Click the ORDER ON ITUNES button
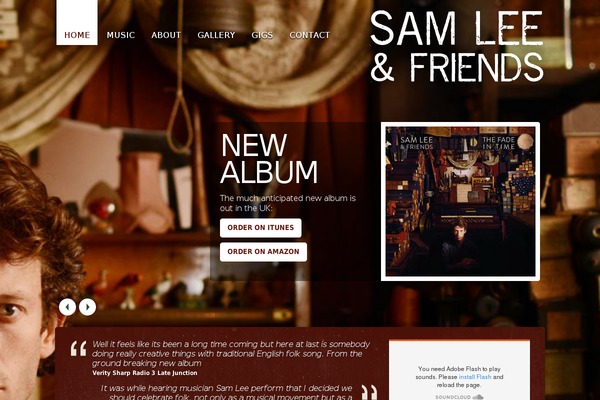 click(261, 228)
